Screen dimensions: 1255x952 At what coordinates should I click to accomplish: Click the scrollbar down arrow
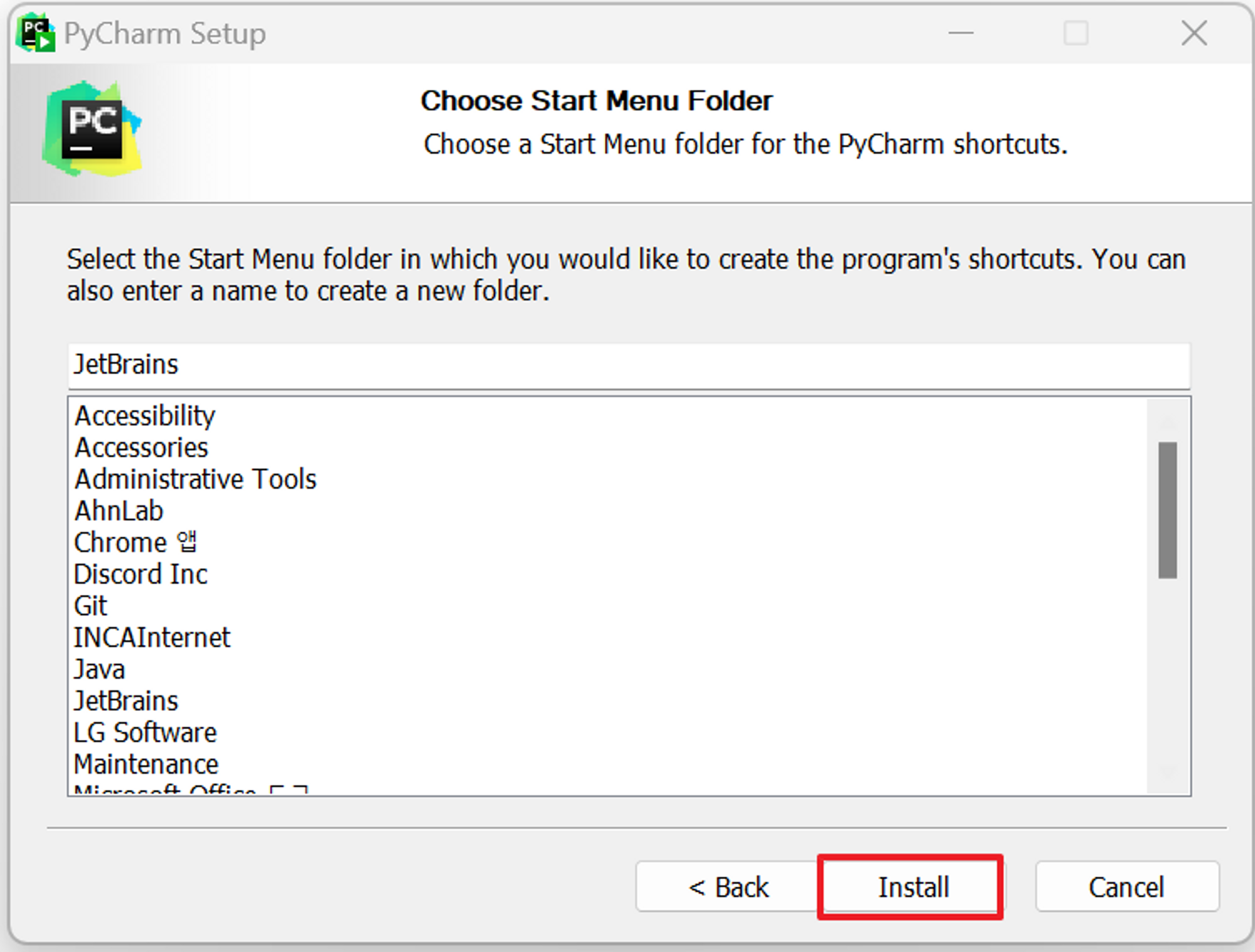tap(1167, 773)
